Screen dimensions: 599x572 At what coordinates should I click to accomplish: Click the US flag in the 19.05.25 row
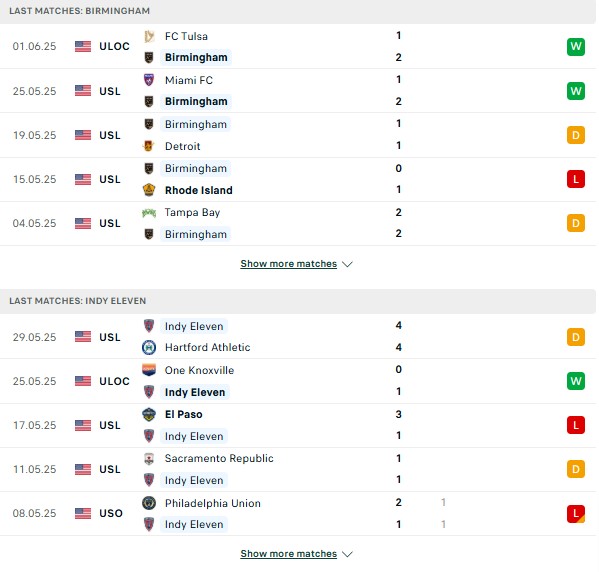coord(83,135)
